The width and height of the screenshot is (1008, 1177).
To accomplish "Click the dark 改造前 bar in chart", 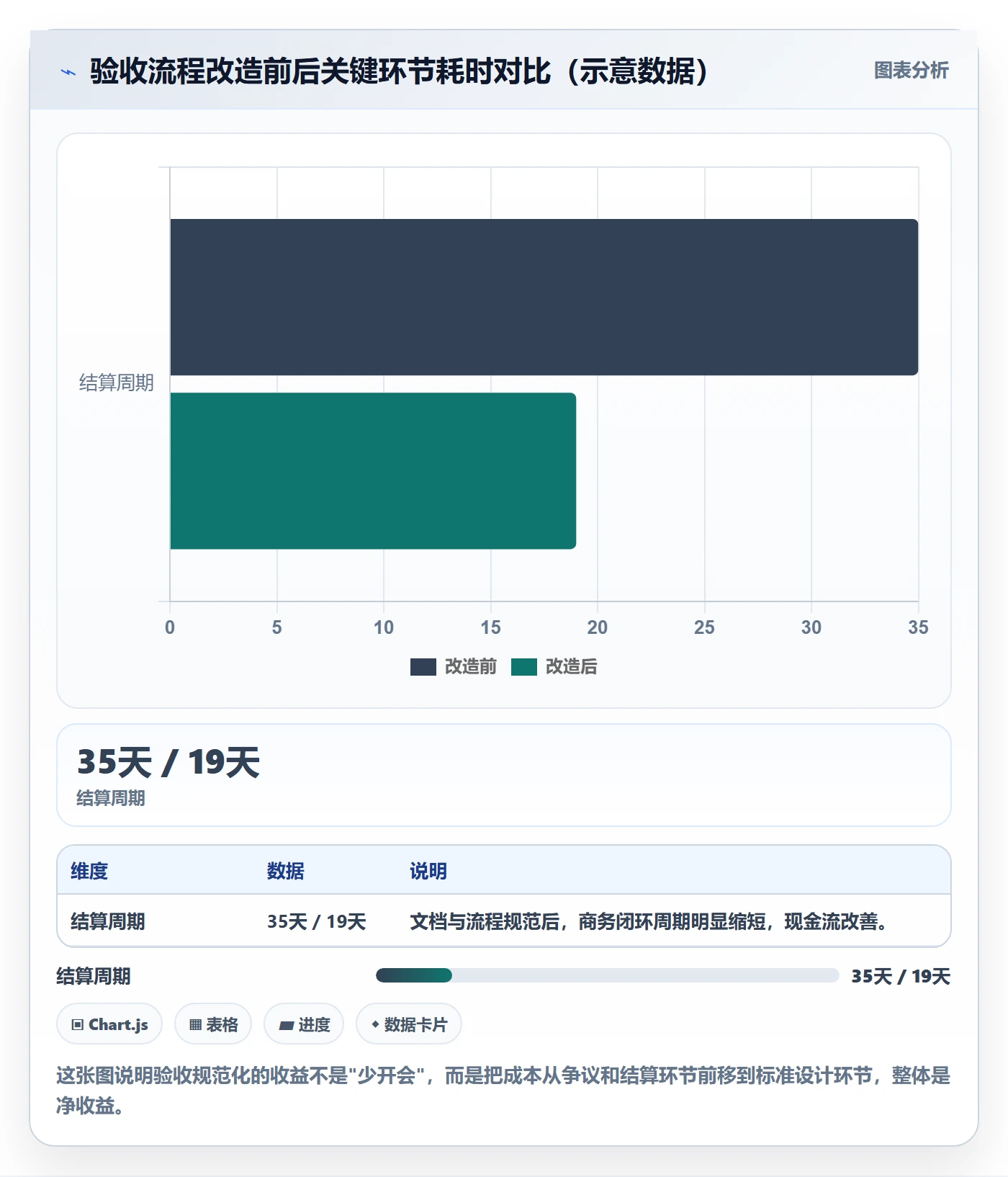I will [544, 297].
